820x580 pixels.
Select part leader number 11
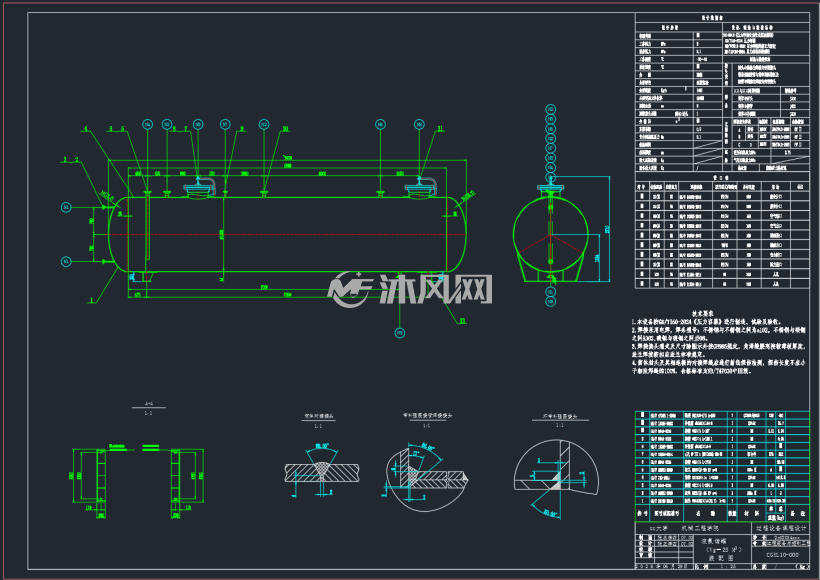[x=440, y=128]
